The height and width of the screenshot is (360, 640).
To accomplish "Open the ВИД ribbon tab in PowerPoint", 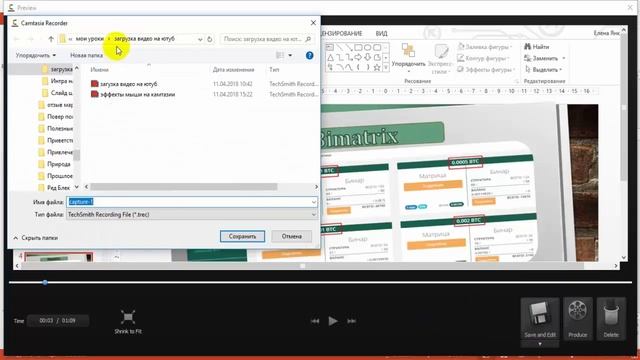I will click(381, 33).
